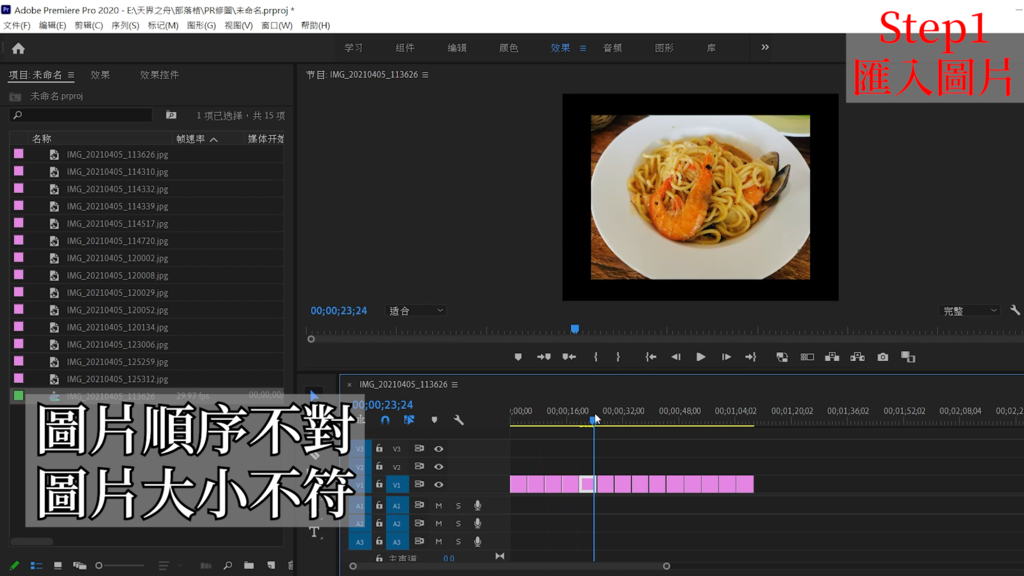Solo audio track A2
Screen dimensions: 1024x576
458,523
